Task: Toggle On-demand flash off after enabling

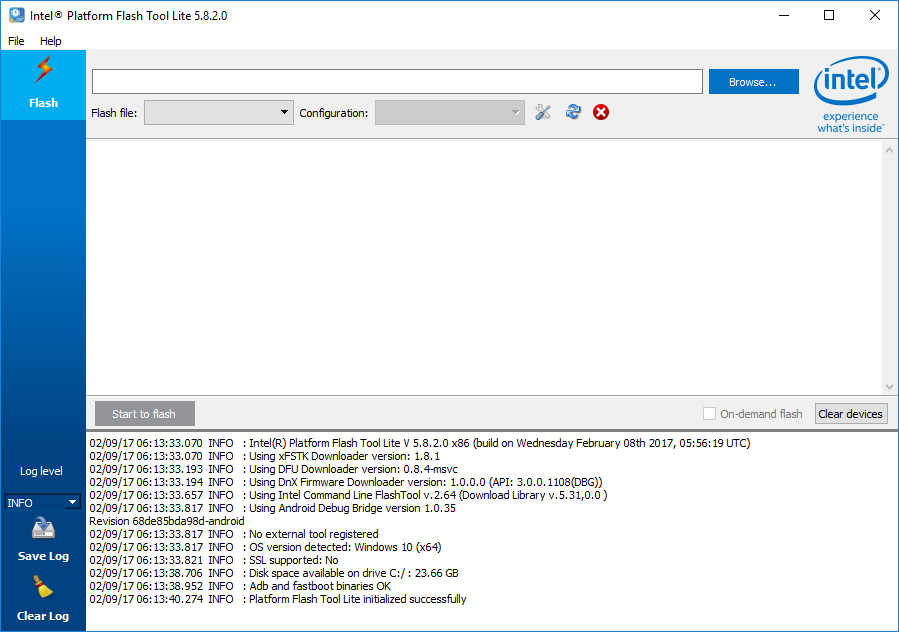Action: (x=709, y=414)
